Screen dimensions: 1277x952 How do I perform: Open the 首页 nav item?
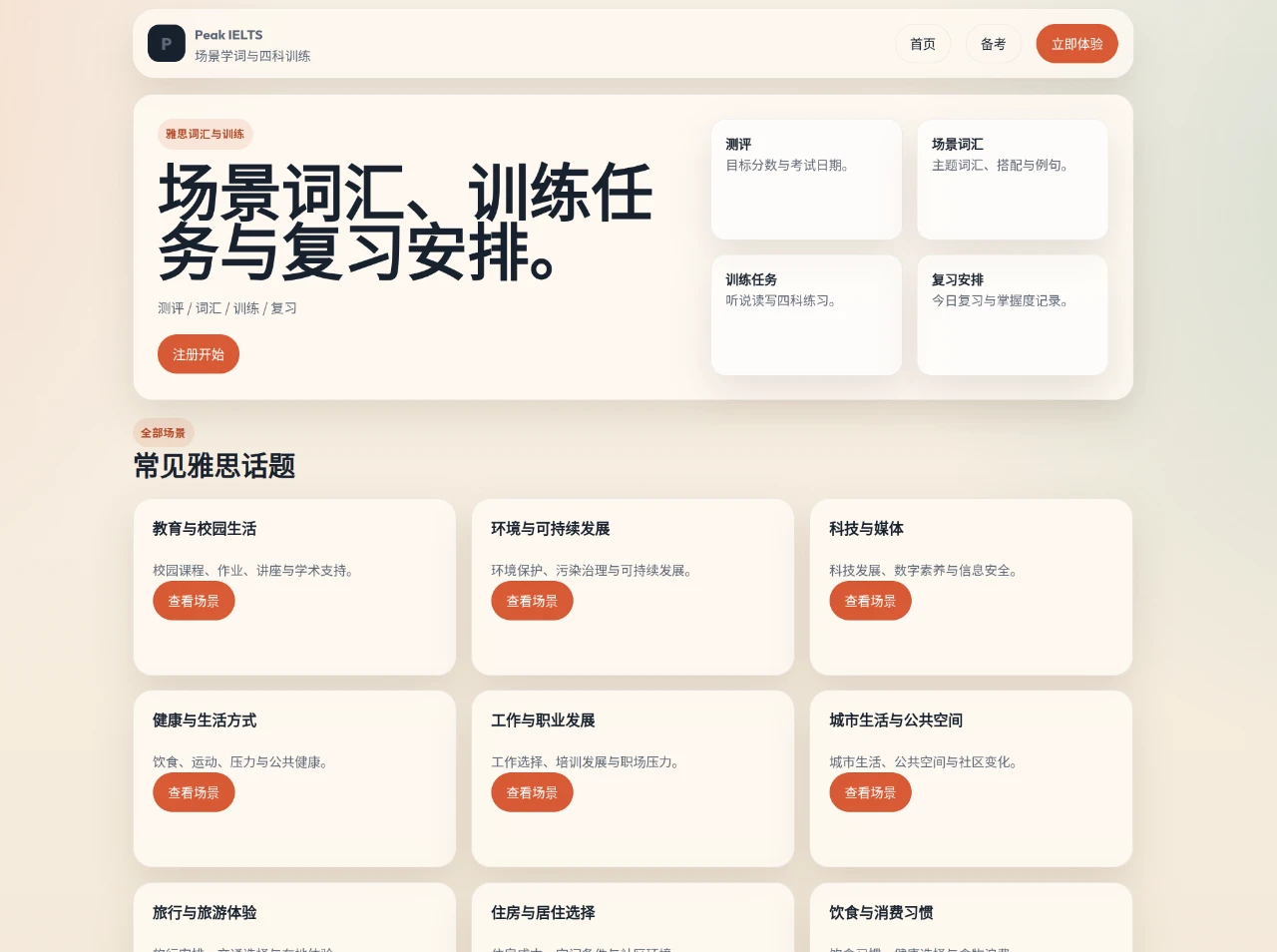923,44
